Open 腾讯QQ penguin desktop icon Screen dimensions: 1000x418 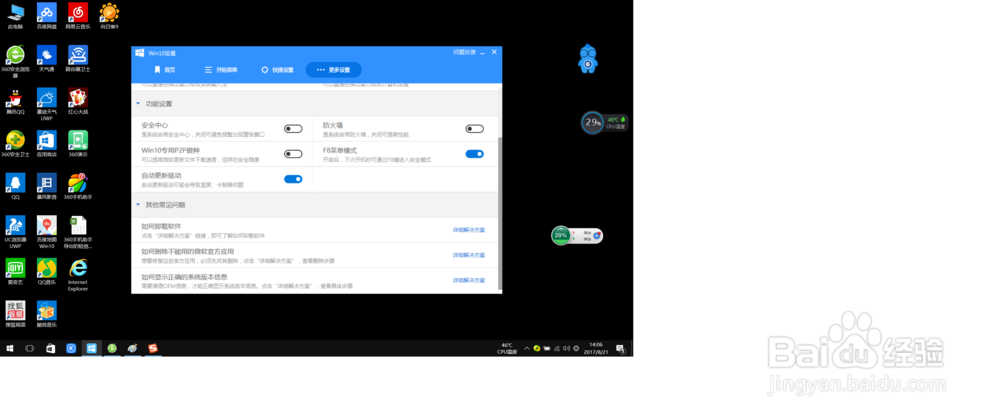click(x=15, y=101)
